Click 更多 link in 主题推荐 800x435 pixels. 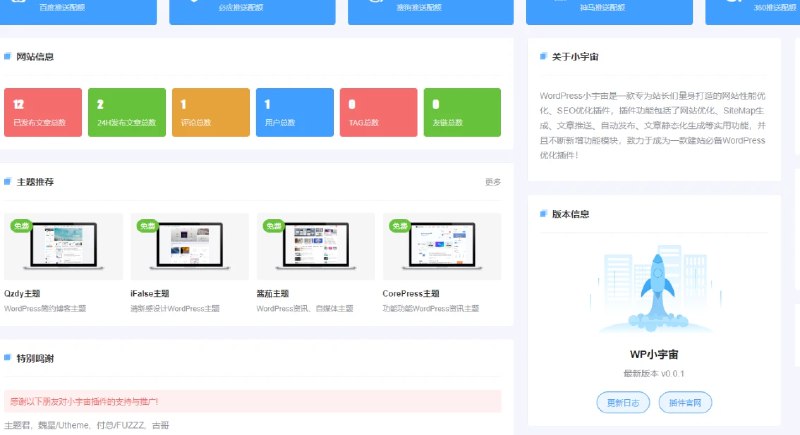(x=493, y=182)
